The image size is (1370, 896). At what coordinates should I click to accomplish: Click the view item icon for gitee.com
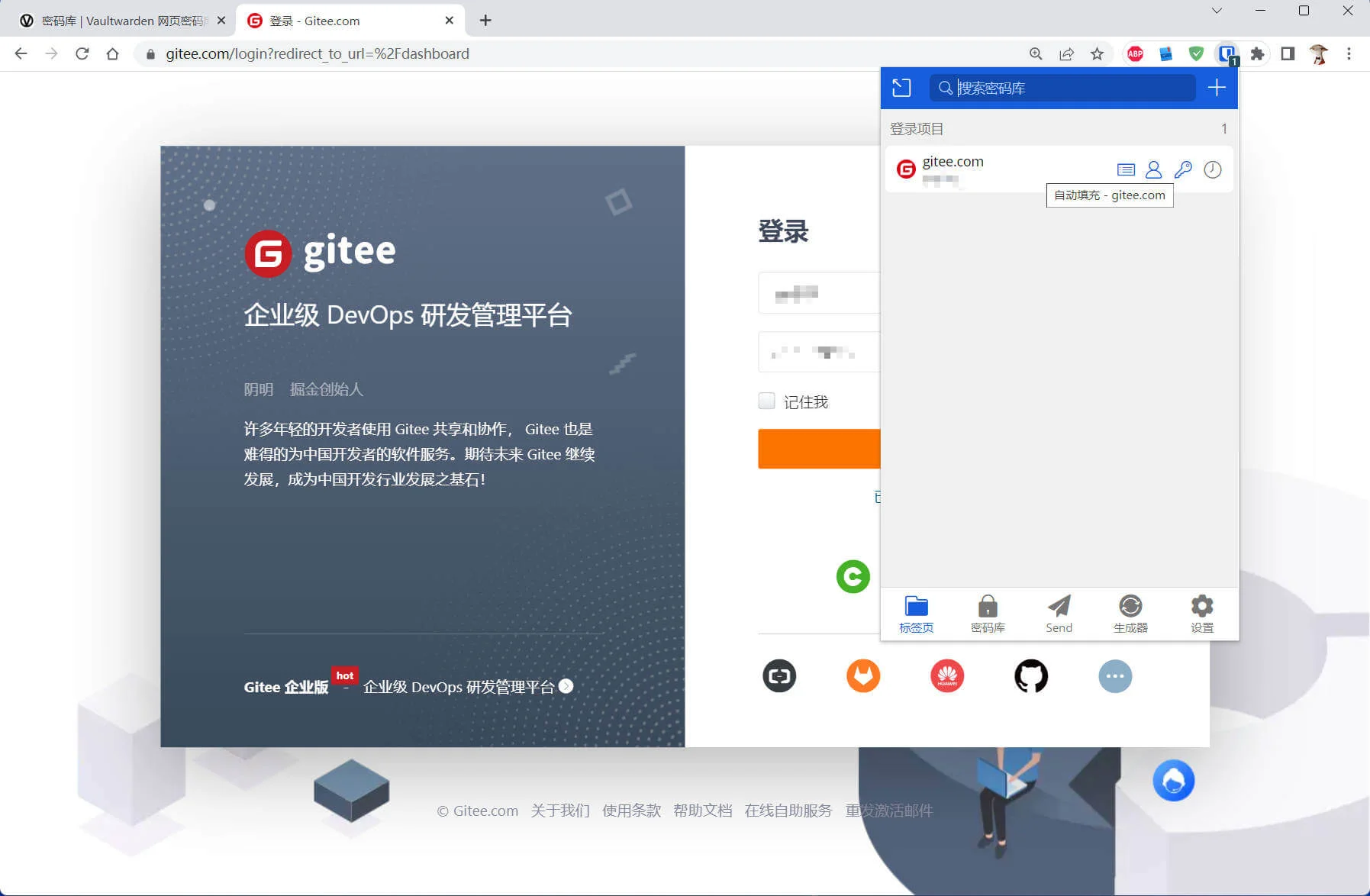1126,169
